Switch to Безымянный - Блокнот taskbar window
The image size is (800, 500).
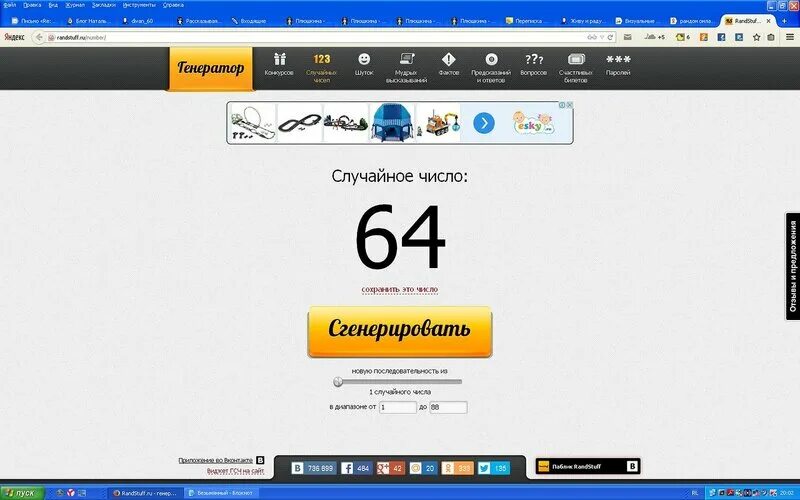[220, 493]
